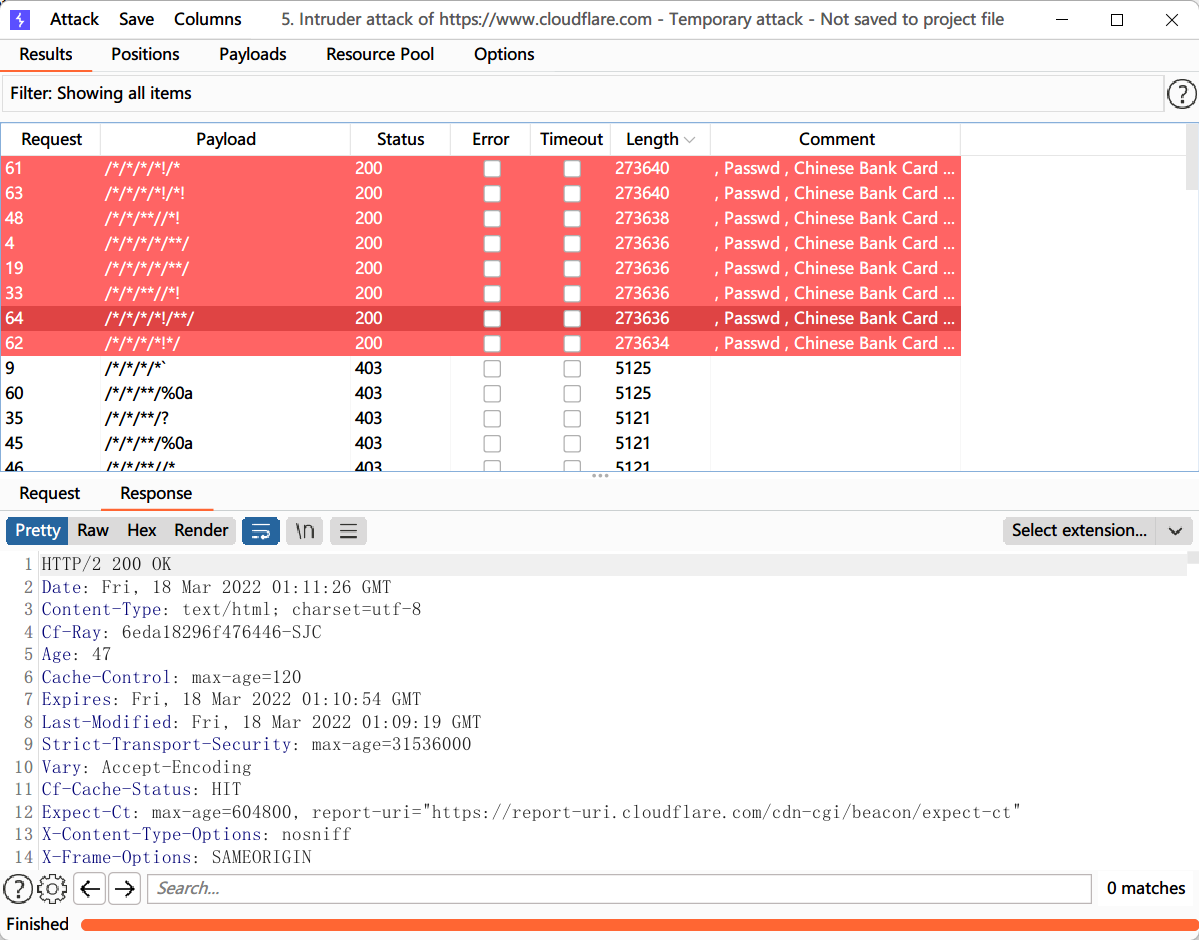Open the search settings gear icon
This screenshot has height=940, width=1199.
52,889
